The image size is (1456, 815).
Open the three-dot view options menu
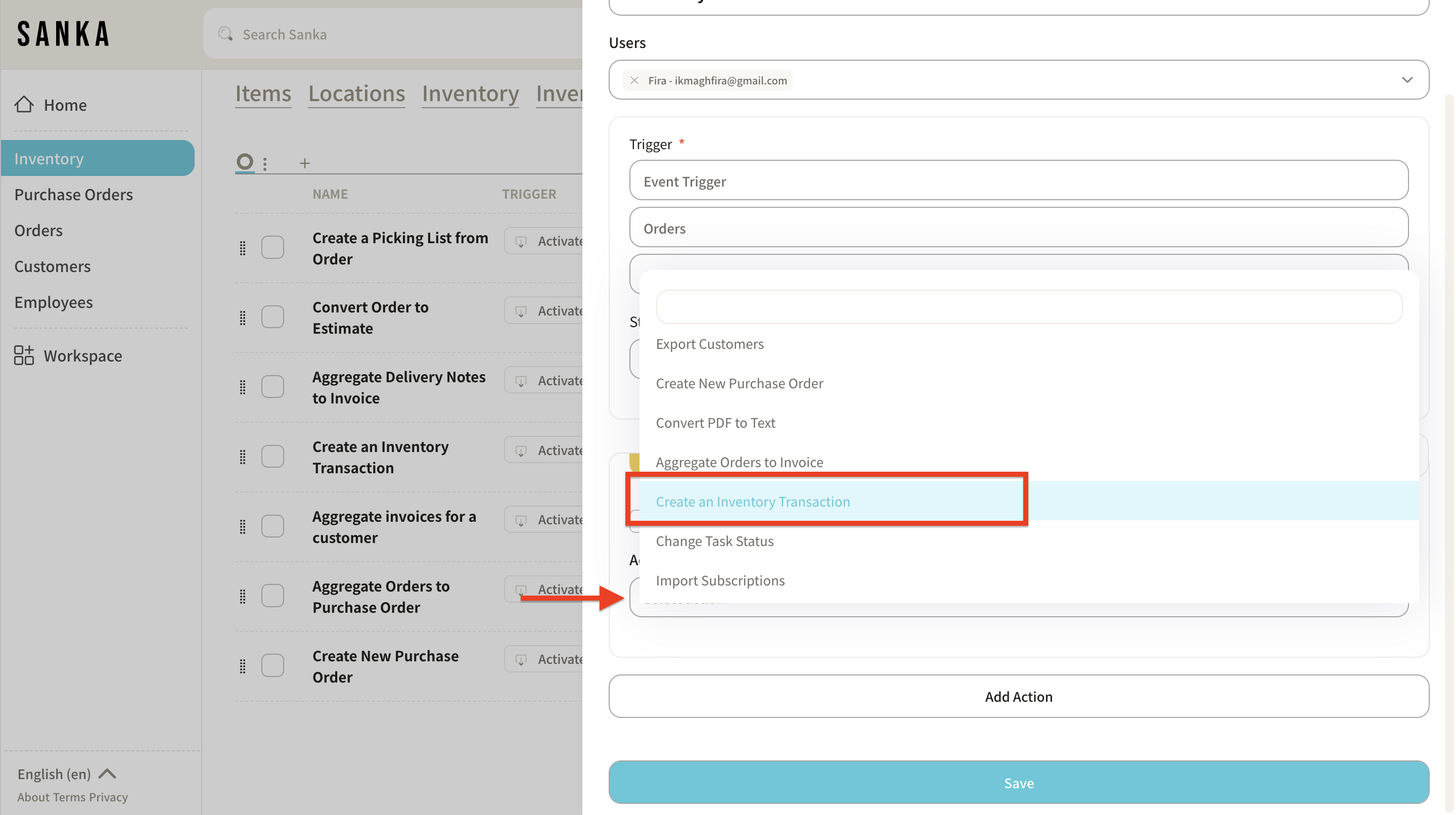pos(265,163)
